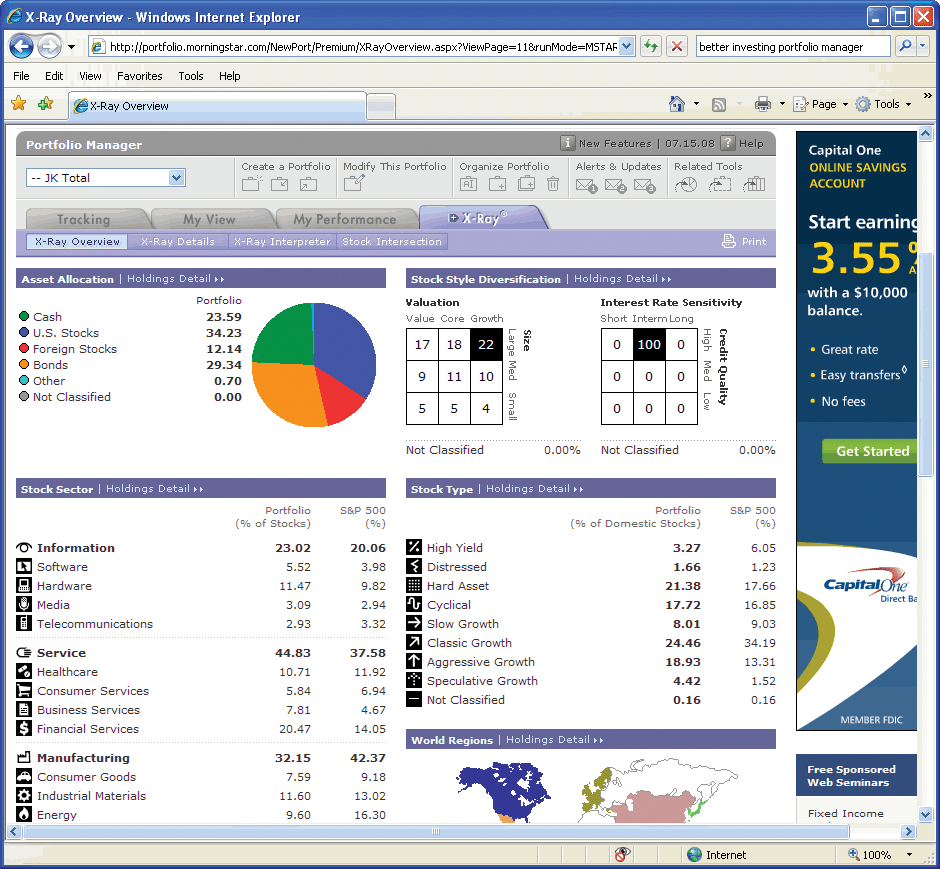Switch to the My Performance tab

(x=344, y=219)
